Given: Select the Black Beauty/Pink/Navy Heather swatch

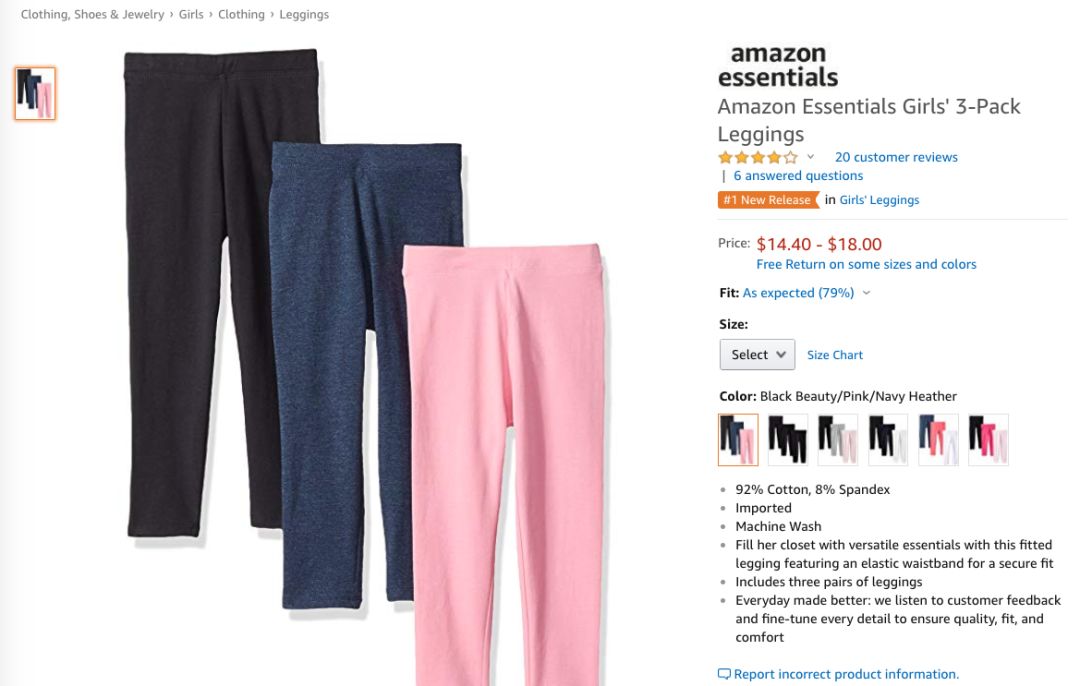Looking at the screenshot, I should pos(738,440).
